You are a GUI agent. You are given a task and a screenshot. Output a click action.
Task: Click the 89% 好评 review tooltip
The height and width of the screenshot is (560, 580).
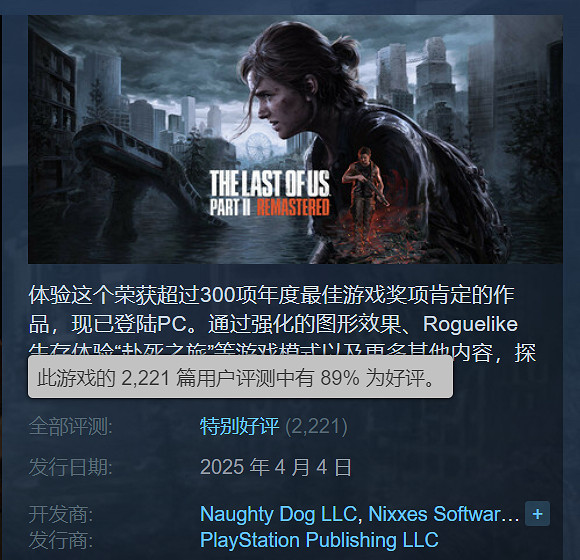click(240, 377)
